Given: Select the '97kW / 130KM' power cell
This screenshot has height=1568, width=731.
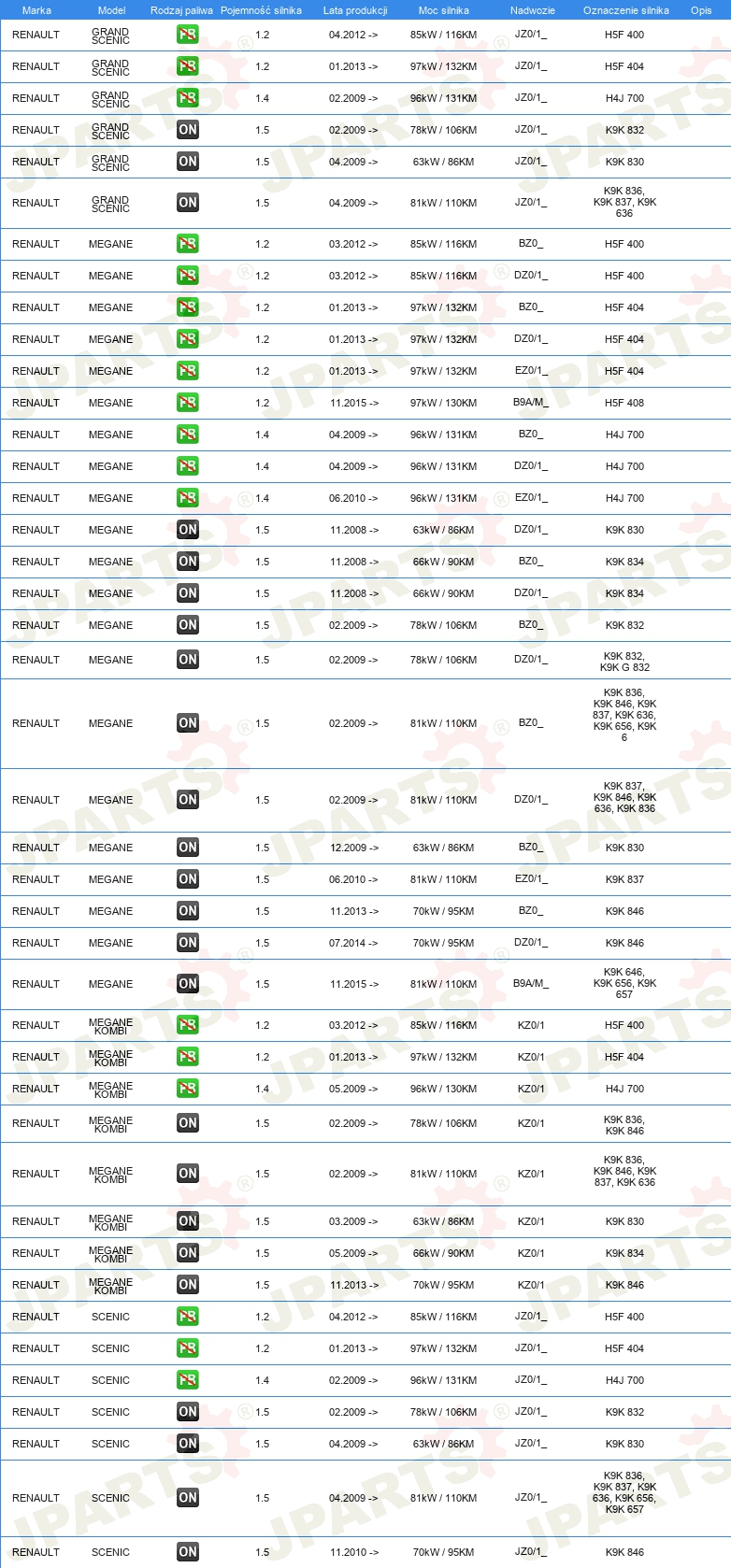Looking at the screenshot, I should pos(443,403).
